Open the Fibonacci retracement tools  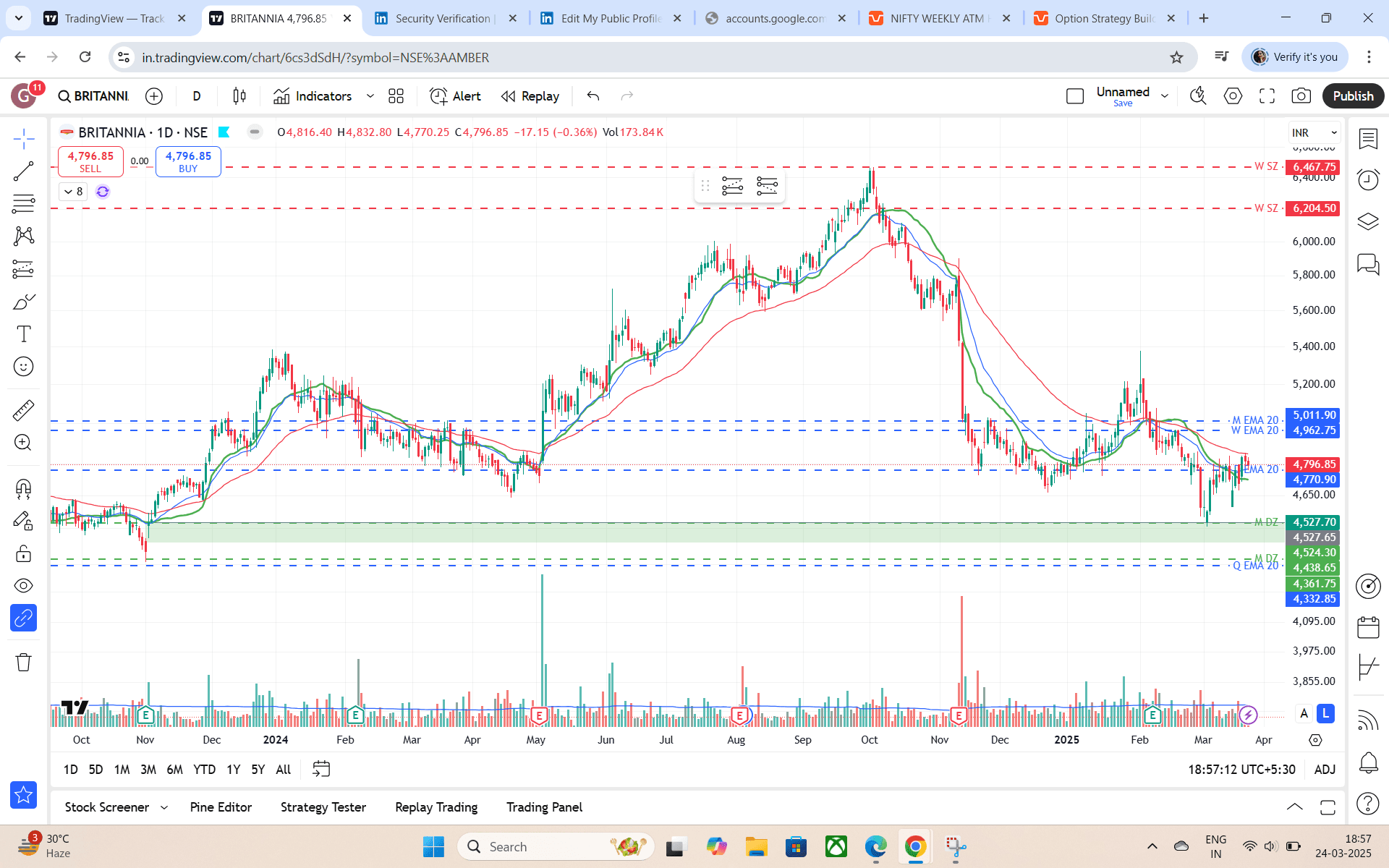point(24,204)
